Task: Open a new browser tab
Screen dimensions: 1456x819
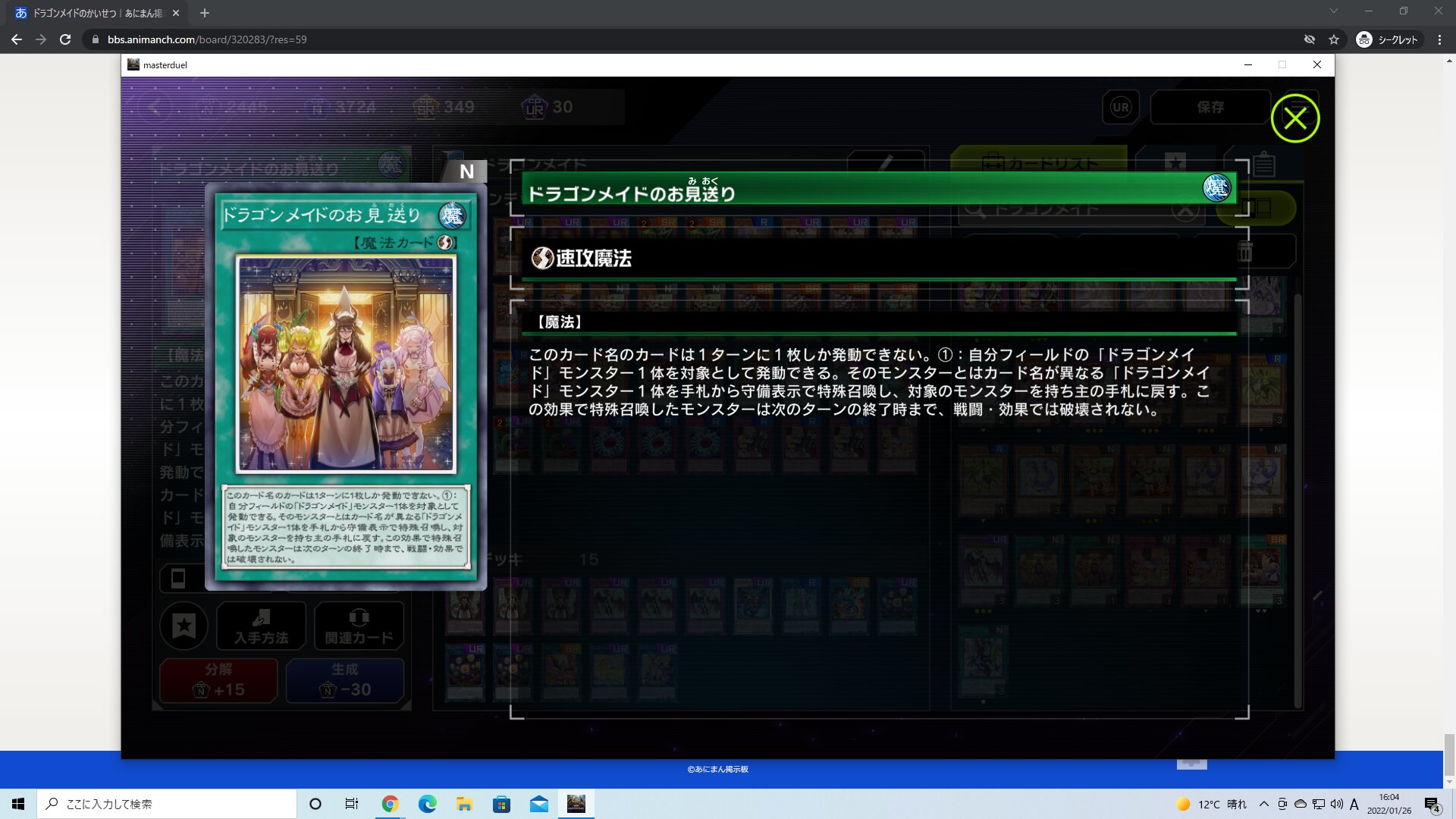Action: coord(205,13)
